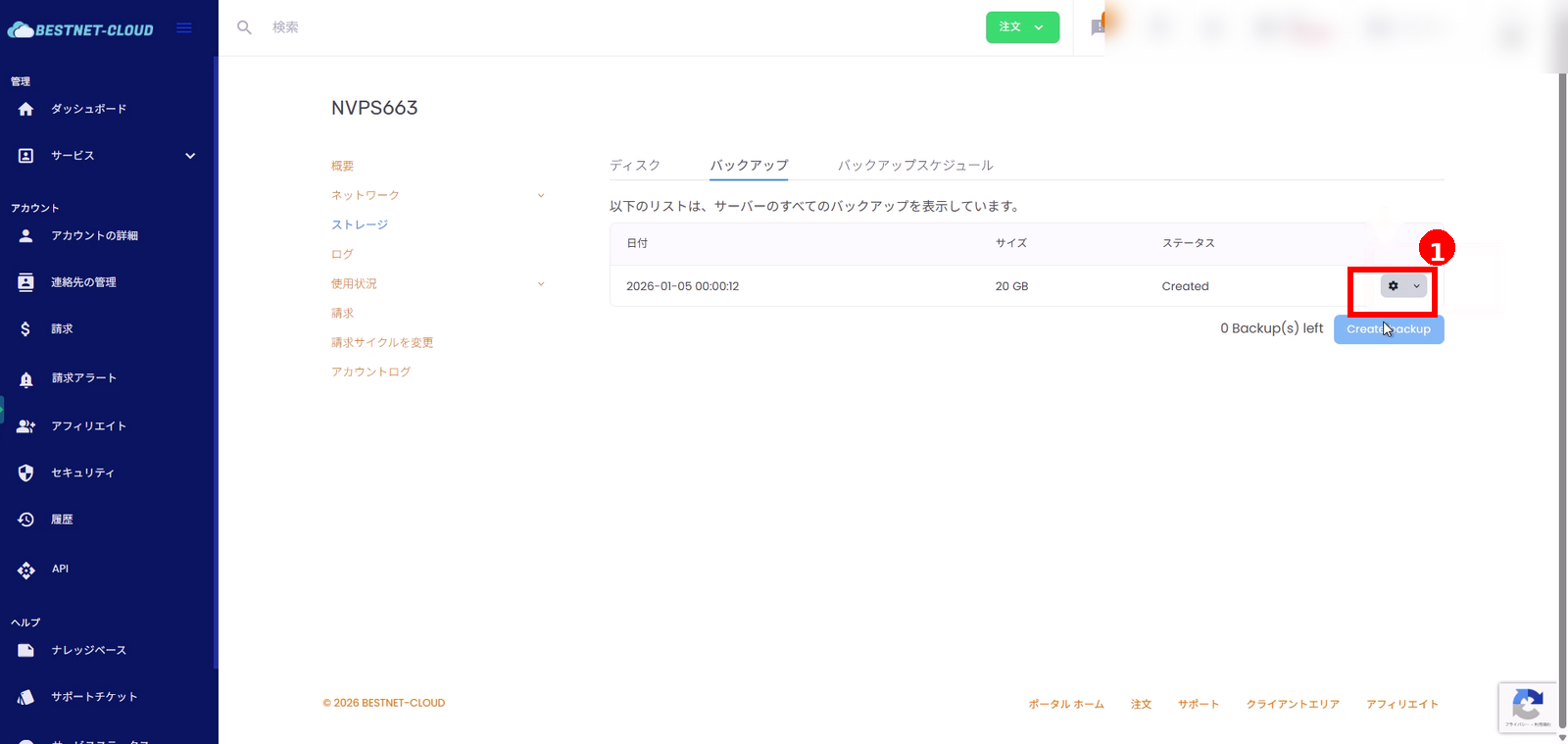
Task: Click the billing alert bell icon
Action: point(26,379)
